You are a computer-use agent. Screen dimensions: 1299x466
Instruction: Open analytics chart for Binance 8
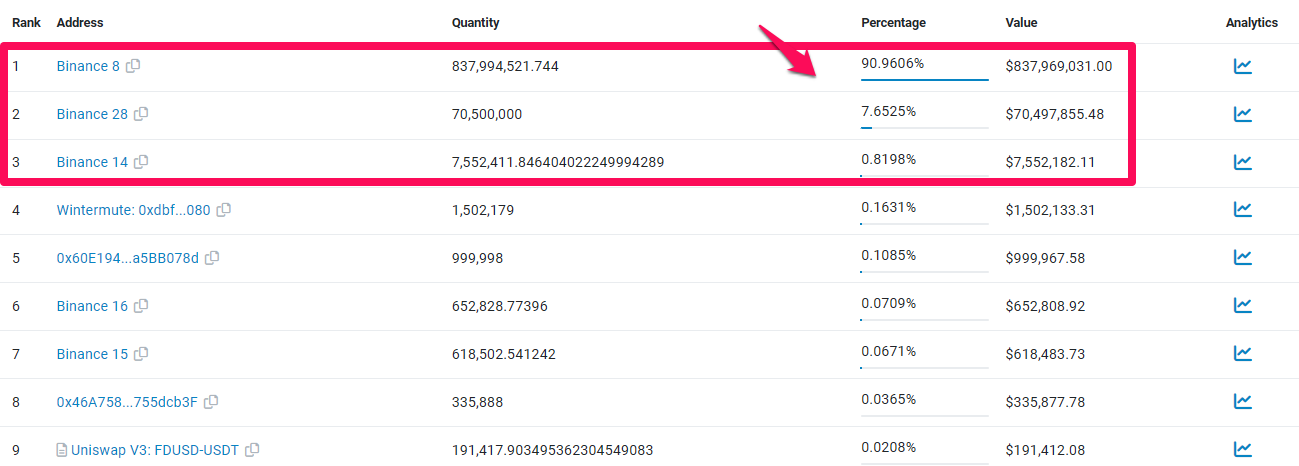click(1242, 66)
